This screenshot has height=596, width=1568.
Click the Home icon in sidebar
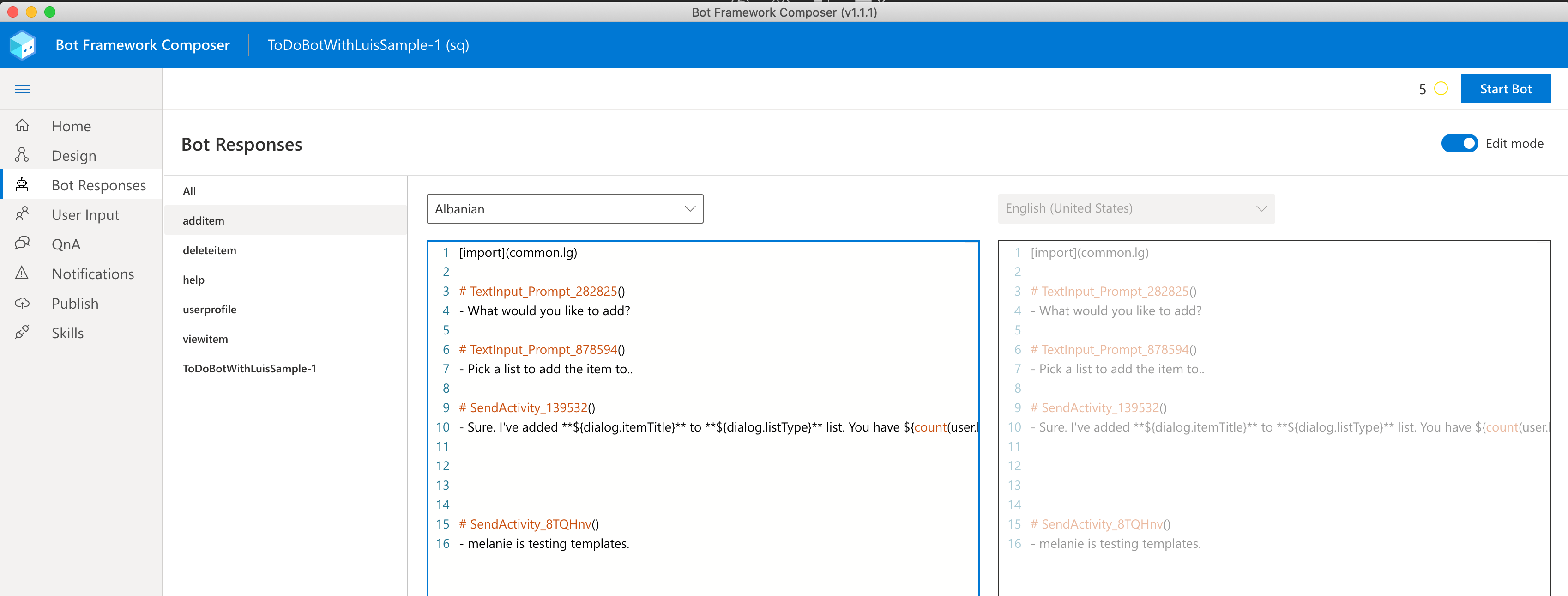[22, 125]
